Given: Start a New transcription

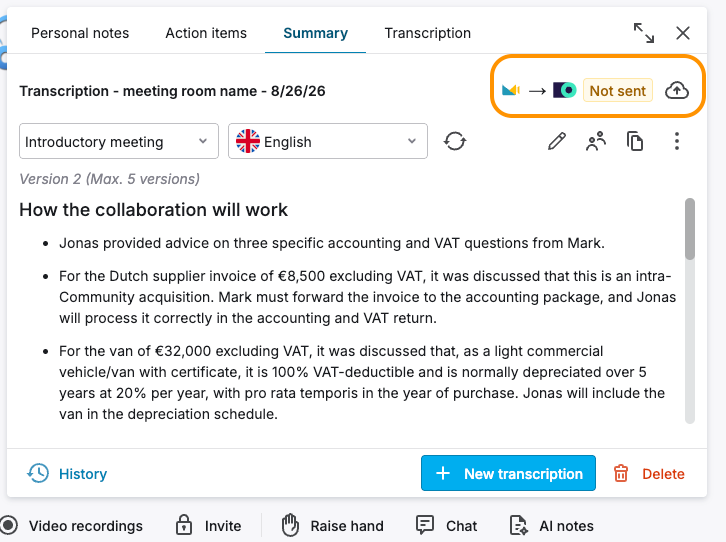Looking at the screenshot, I should click(508, 473).
